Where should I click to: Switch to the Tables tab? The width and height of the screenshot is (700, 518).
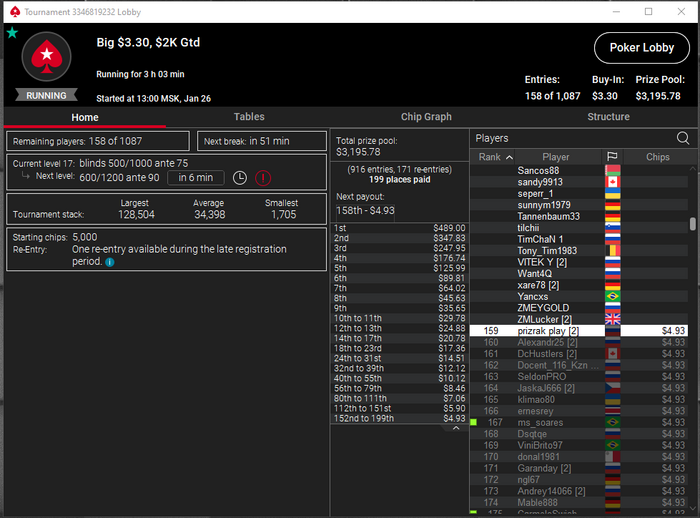(x=249, y=117)
